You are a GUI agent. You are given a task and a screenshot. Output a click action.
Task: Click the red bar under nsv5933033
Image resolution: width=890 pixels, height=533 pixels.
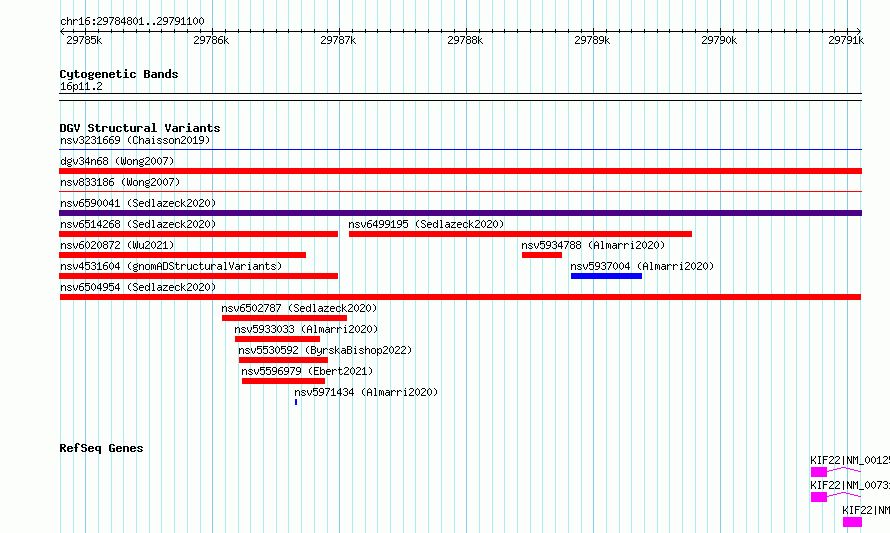coord(278,339)
